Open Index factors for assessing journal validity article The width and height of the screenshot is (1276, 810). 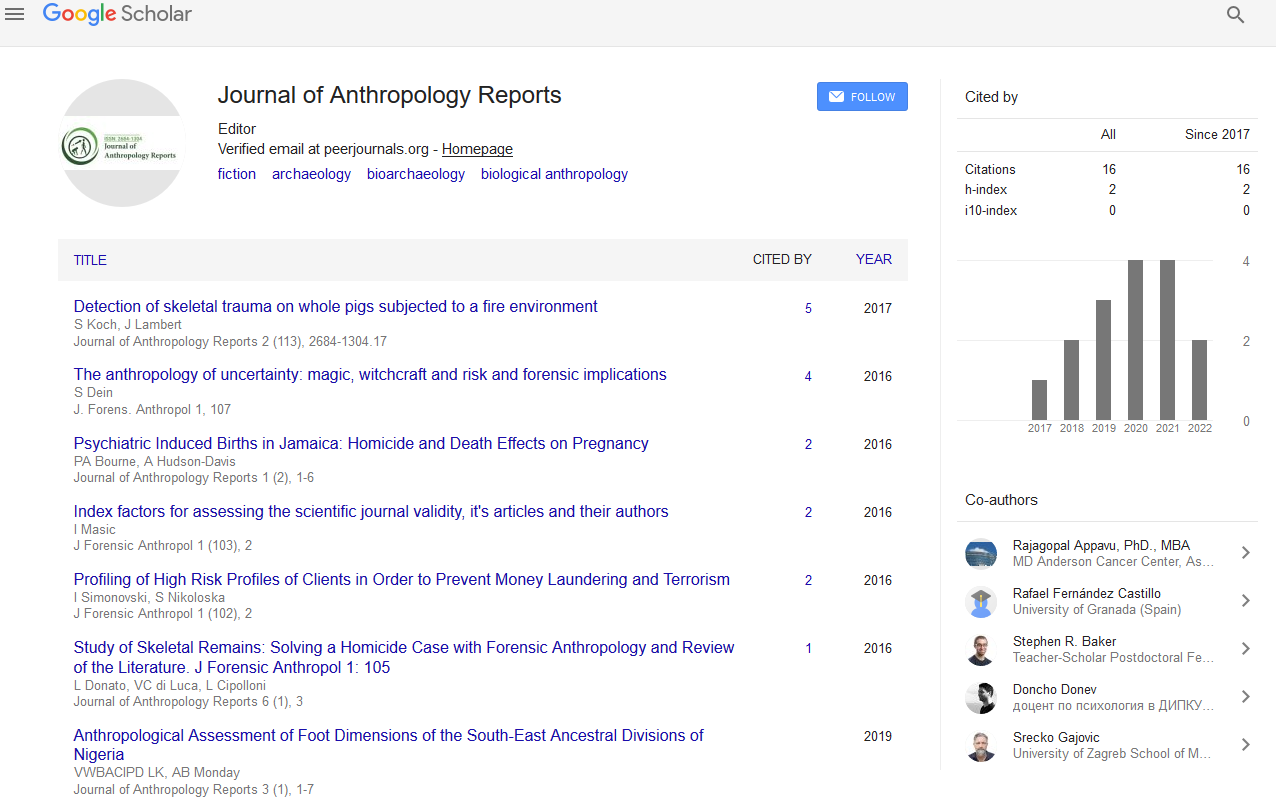pyautogui.click(x=371, y=511)
